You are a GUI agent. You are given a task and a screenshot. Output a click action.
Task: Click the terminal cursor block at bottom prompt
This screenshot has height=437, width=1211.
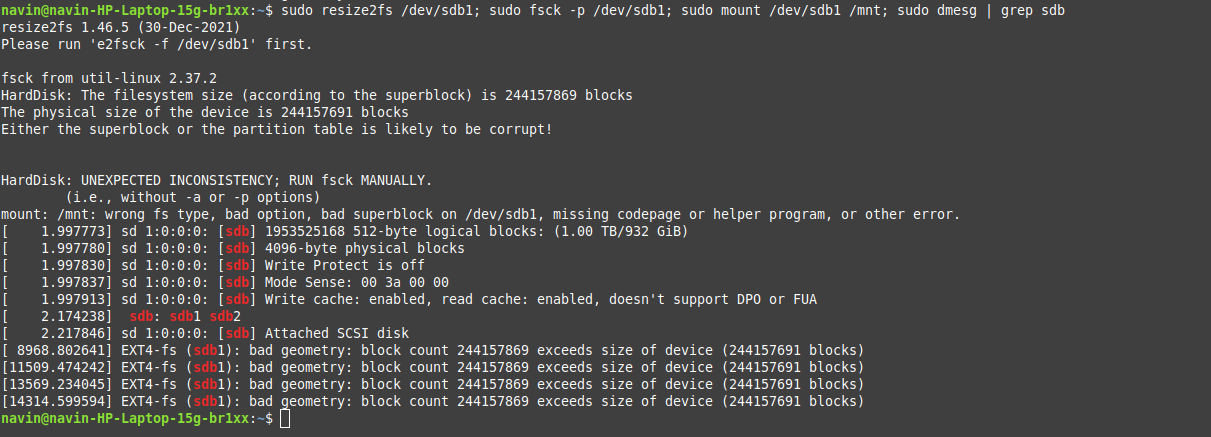pyautogui.click(x=286, y=420)
